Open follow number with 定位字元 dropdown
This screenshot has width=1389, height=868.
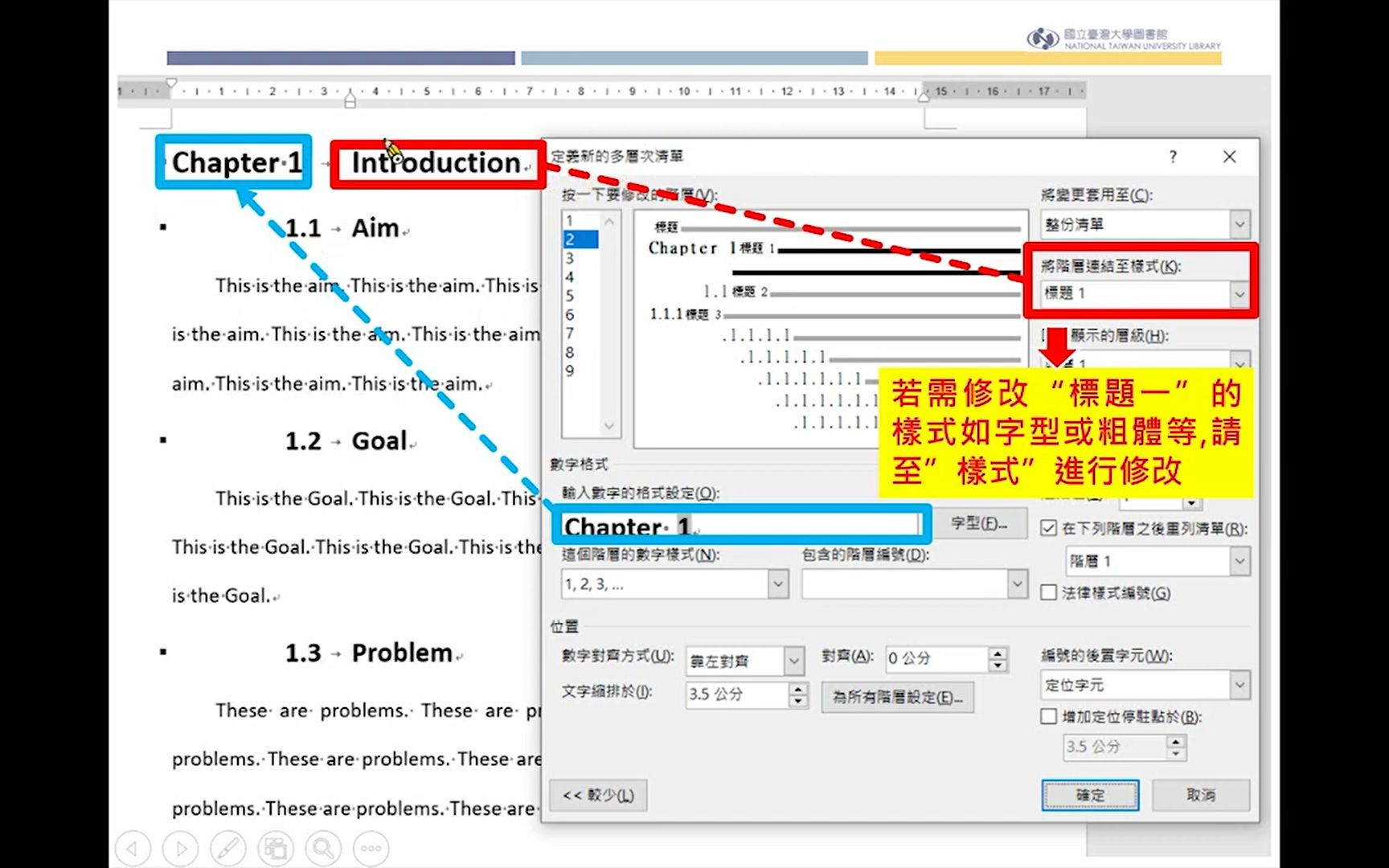pyautogui.click(x=1239, y=686)
